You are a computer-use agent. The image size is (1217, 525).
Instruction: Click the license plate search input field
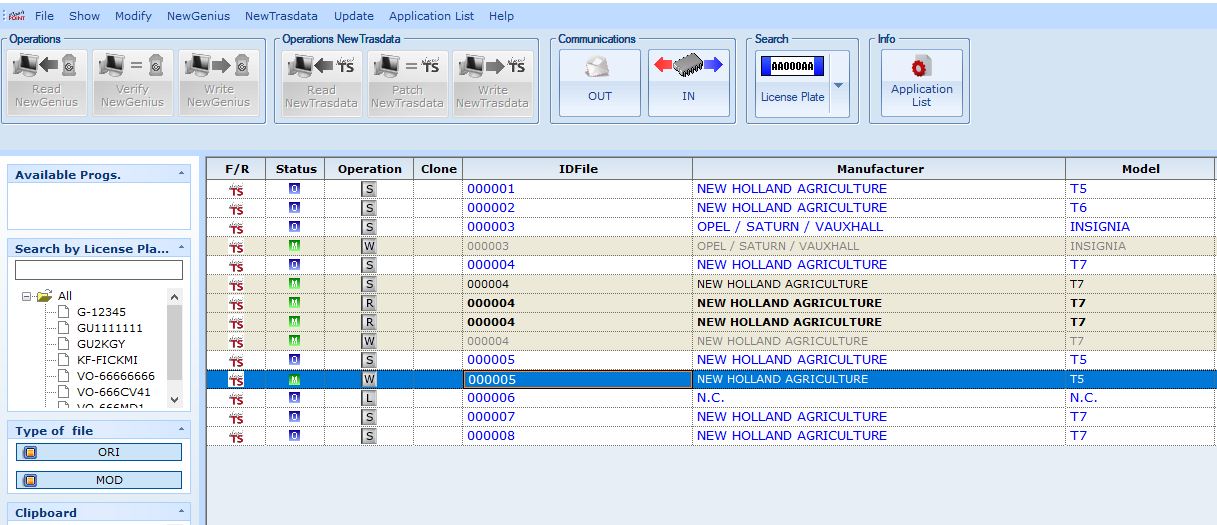tap(99, 270)
